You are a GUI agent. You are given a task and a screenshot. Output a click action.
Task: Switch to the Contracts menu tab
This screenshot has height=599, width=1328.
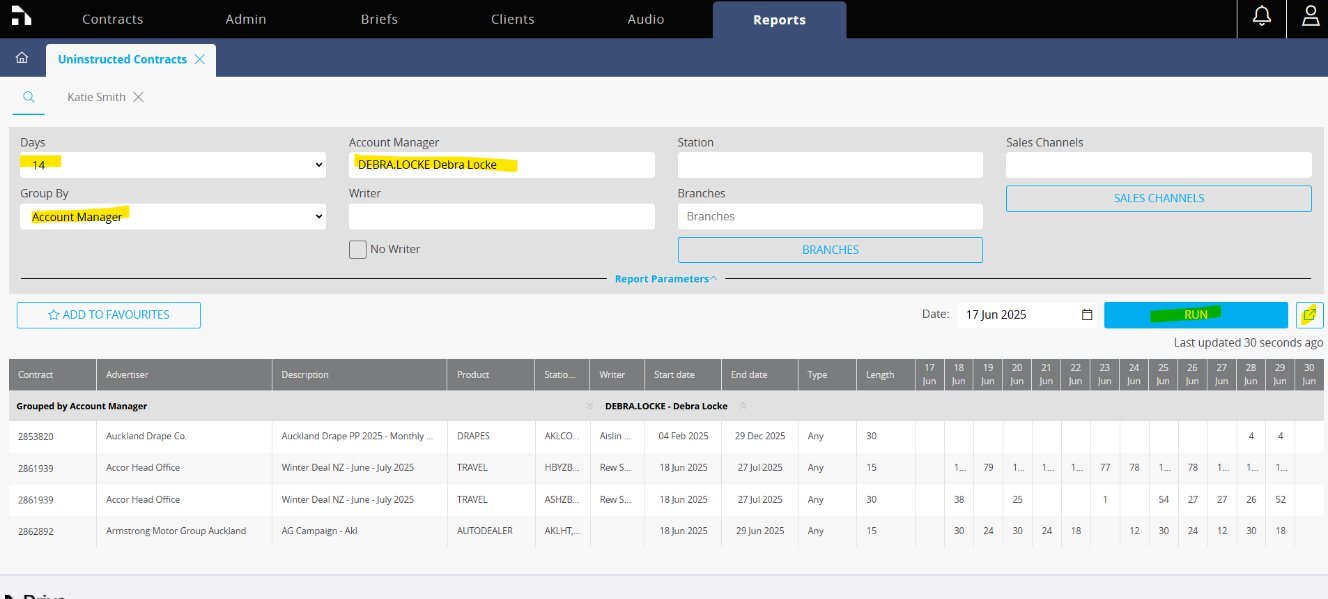[112, 19]
